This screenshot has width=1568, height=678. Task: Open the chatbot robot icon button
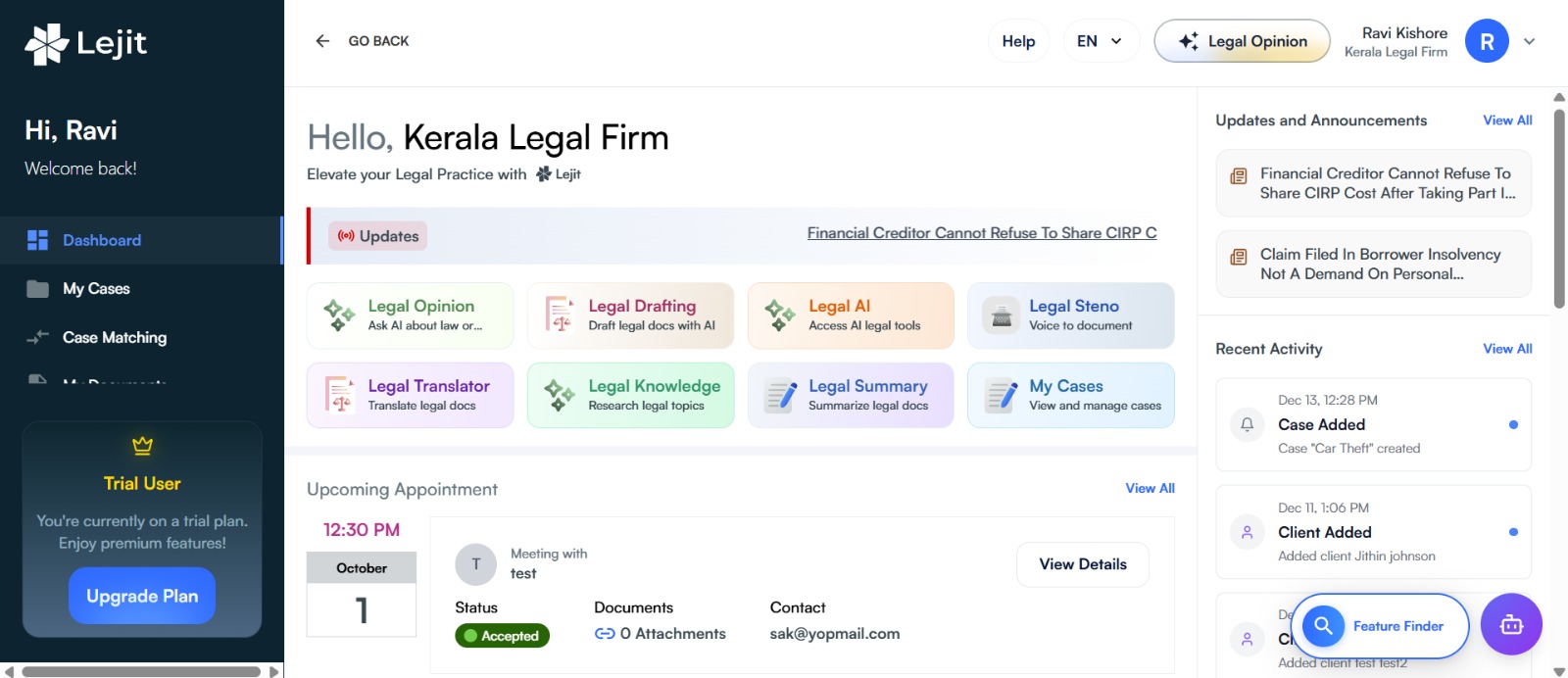coord(1511,625)
